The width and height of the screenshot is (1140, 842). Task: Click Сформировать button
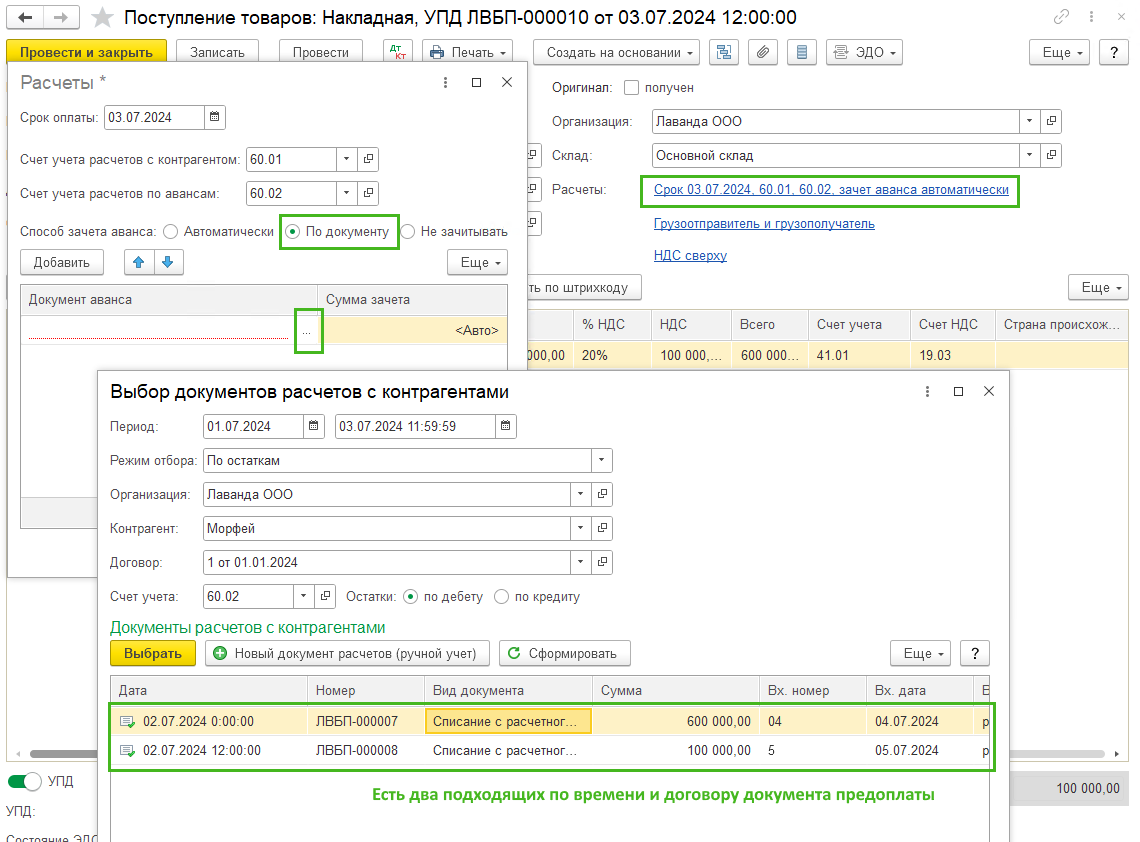565,653
